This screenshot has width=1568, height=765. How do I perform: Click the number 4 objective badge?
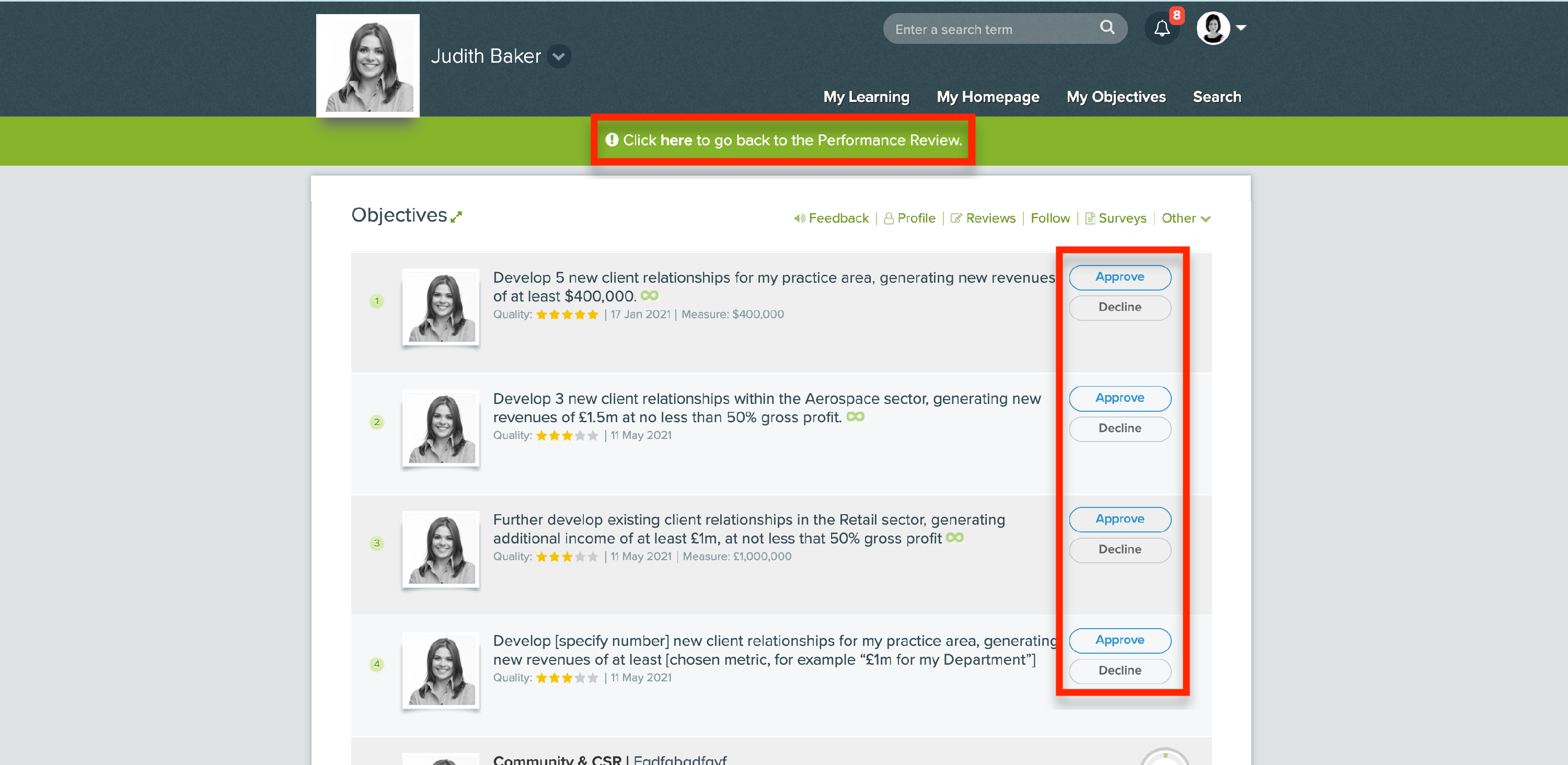coord(377,664)
